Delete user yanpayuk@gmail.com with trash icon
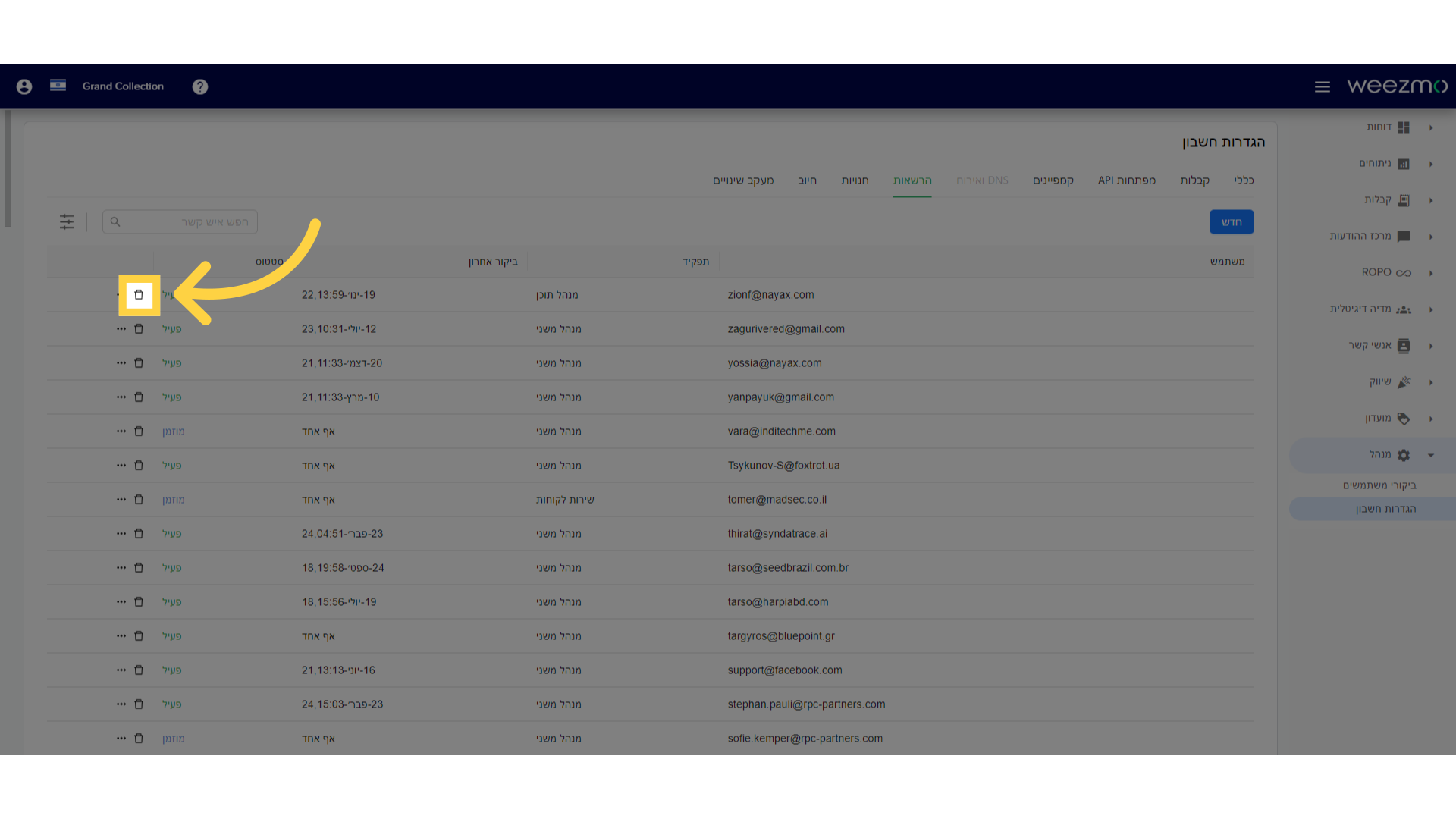 coord(139,397)
